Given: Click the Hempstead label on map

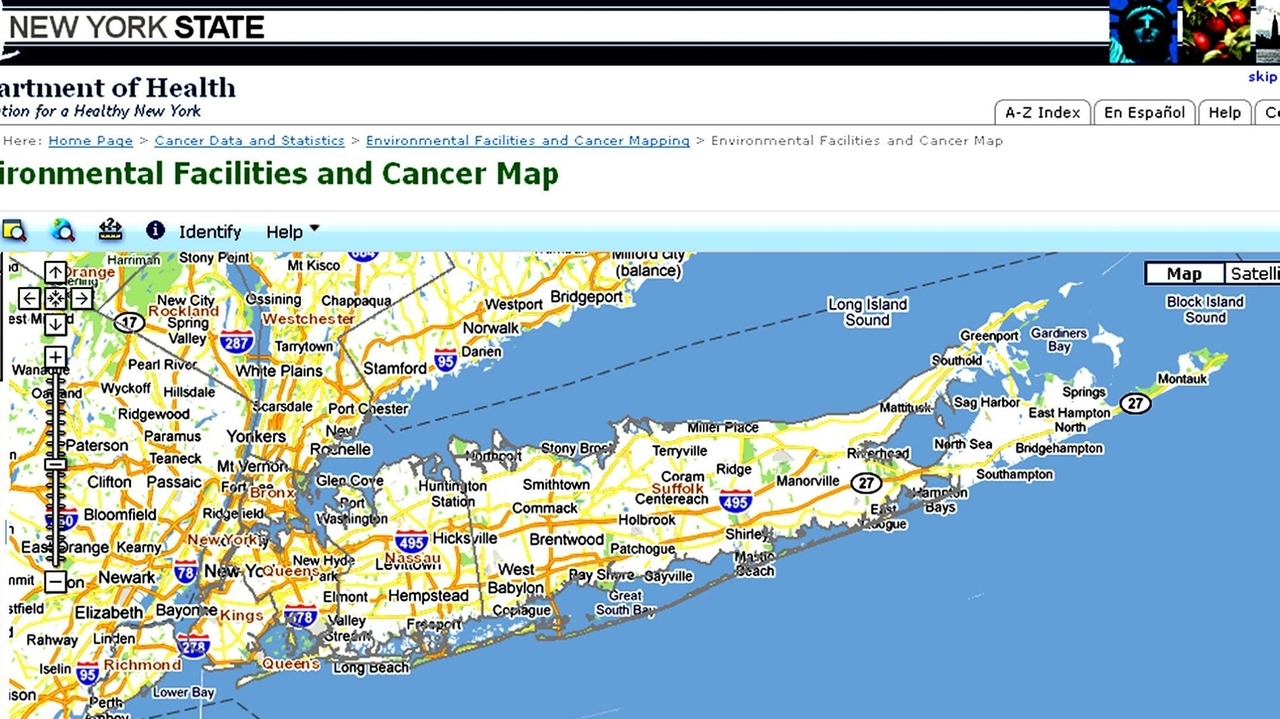Looking at the screenshot, I should click(x=428, y=596).
